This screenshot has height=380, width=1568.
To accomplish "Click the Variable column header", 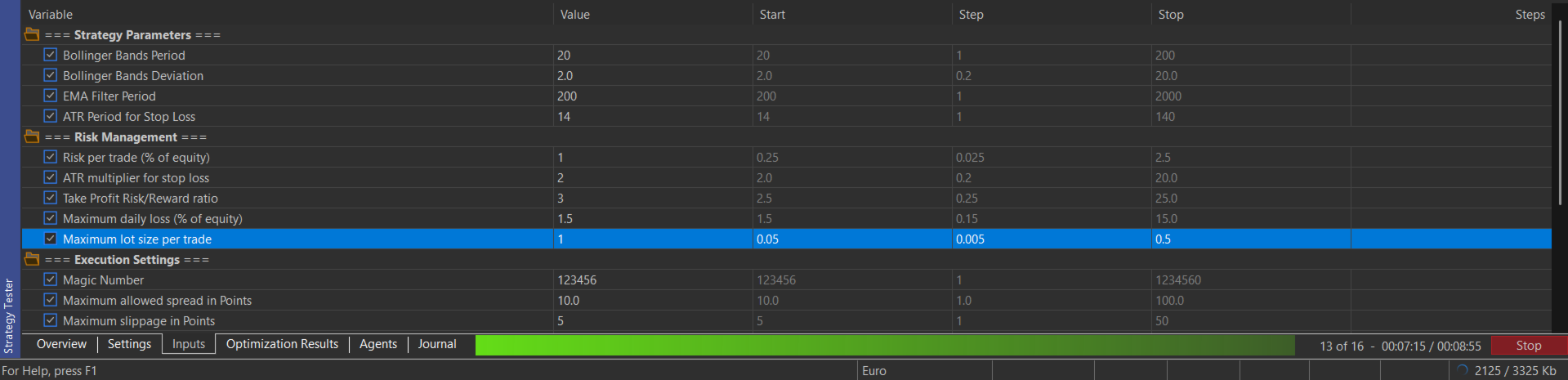I will [288, 14].
